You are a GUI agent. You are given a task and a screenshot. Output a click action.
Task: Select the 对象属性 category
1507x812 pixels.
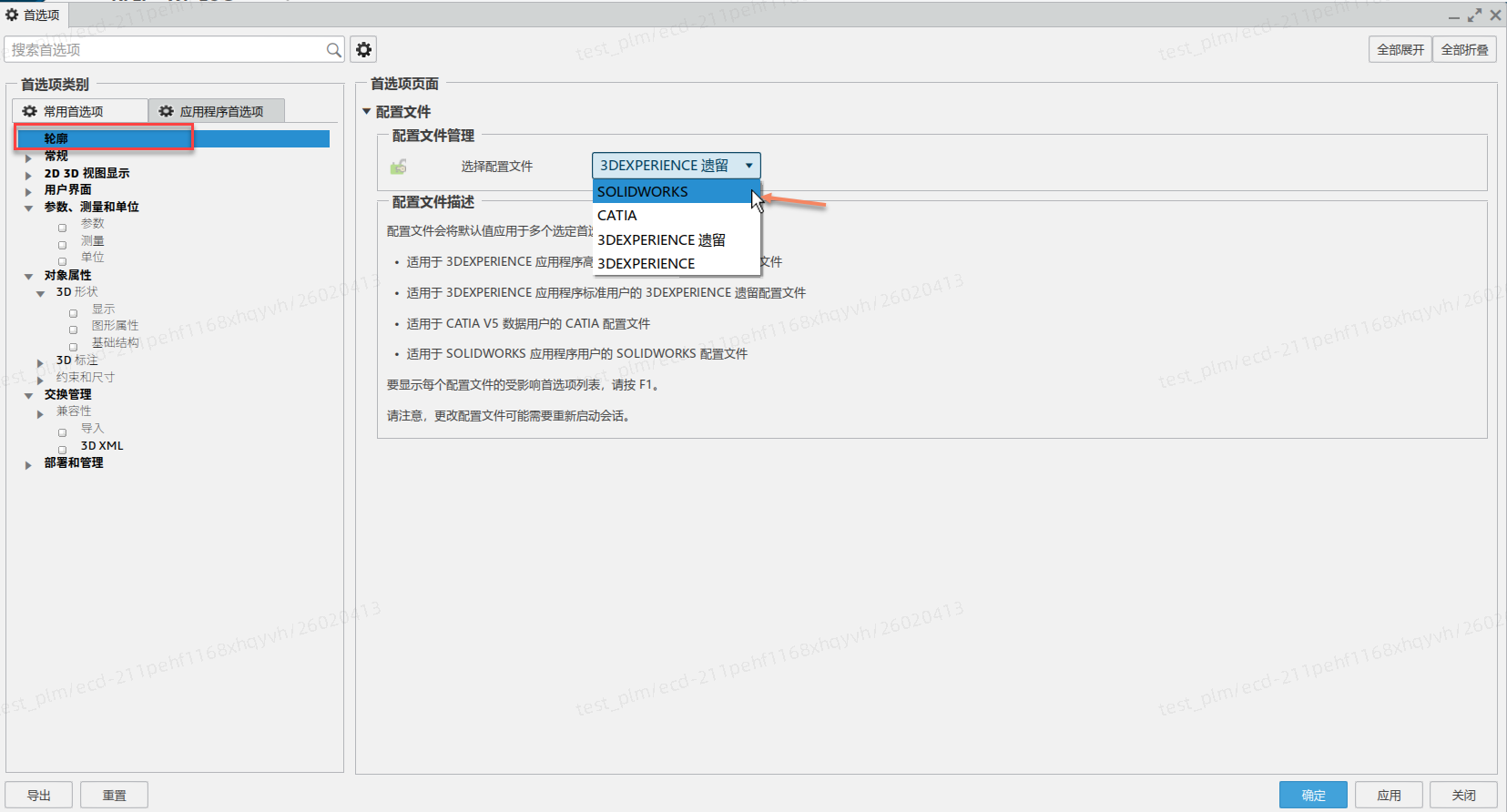[x=68, y=275]
